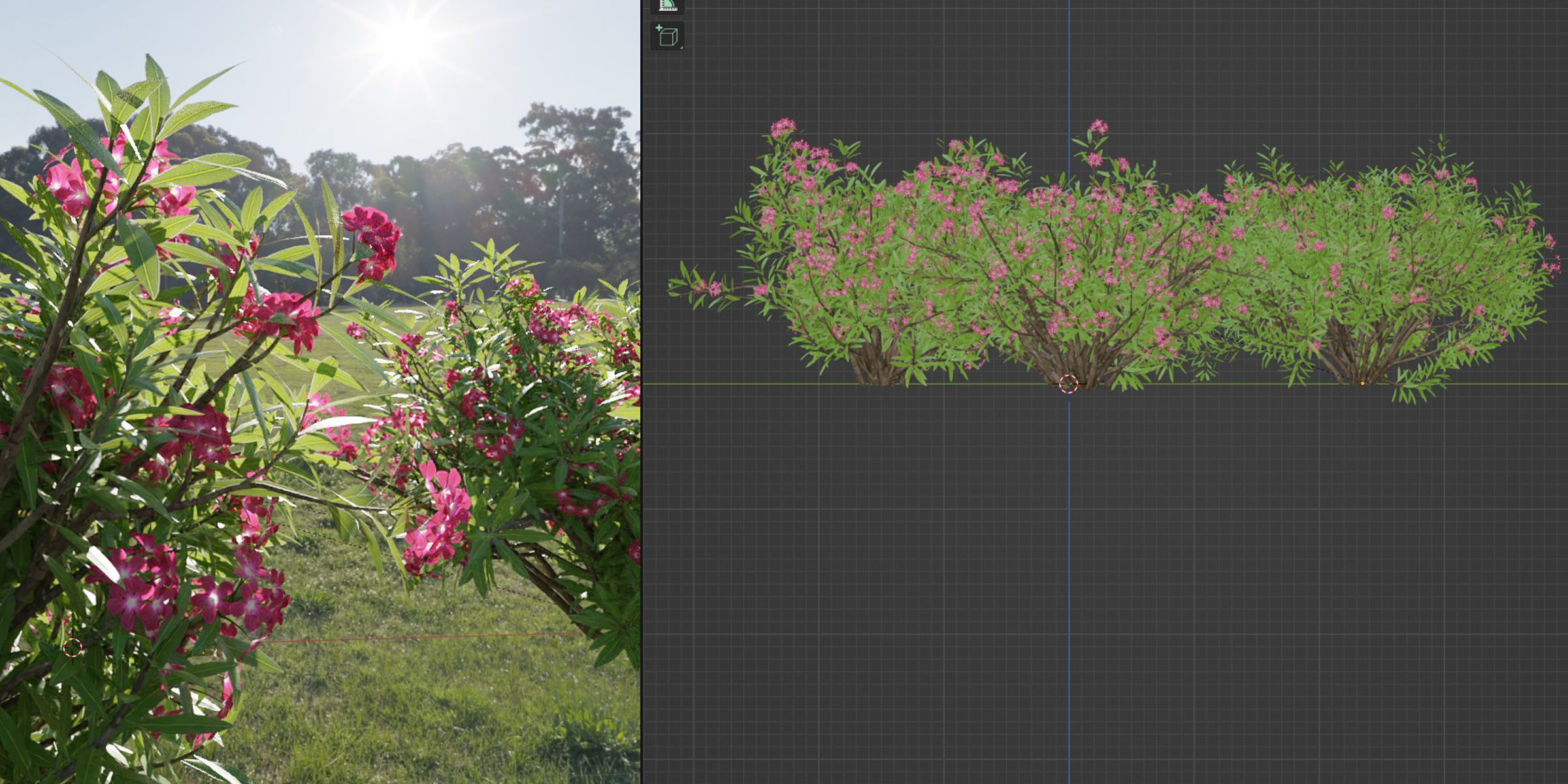This screenshot has width=1568, height=784.
Task: Click the 3D cursor in the right viewport
Action: pyautogui.click(x=1068, y=384)
